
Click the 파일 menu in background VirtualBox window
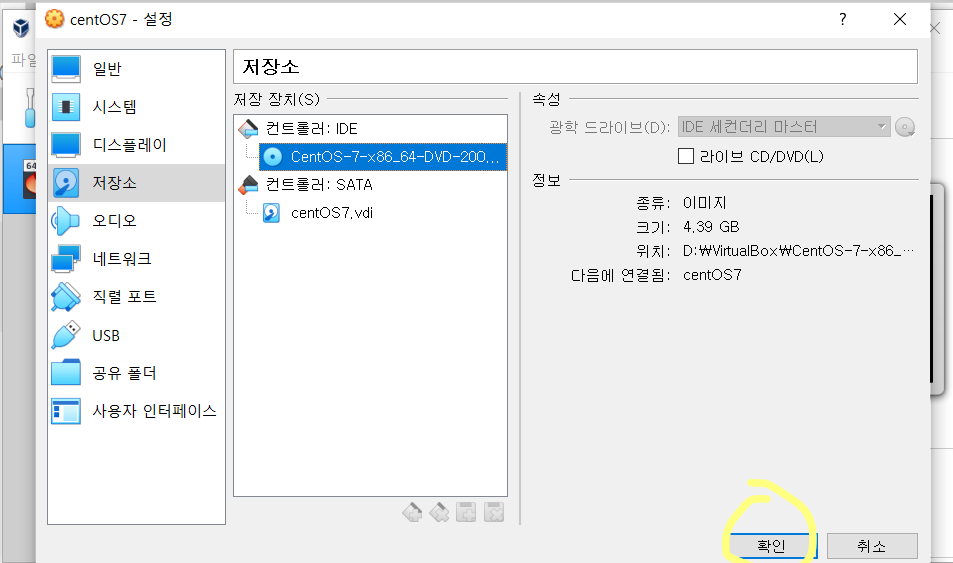[x=24, y=59]
